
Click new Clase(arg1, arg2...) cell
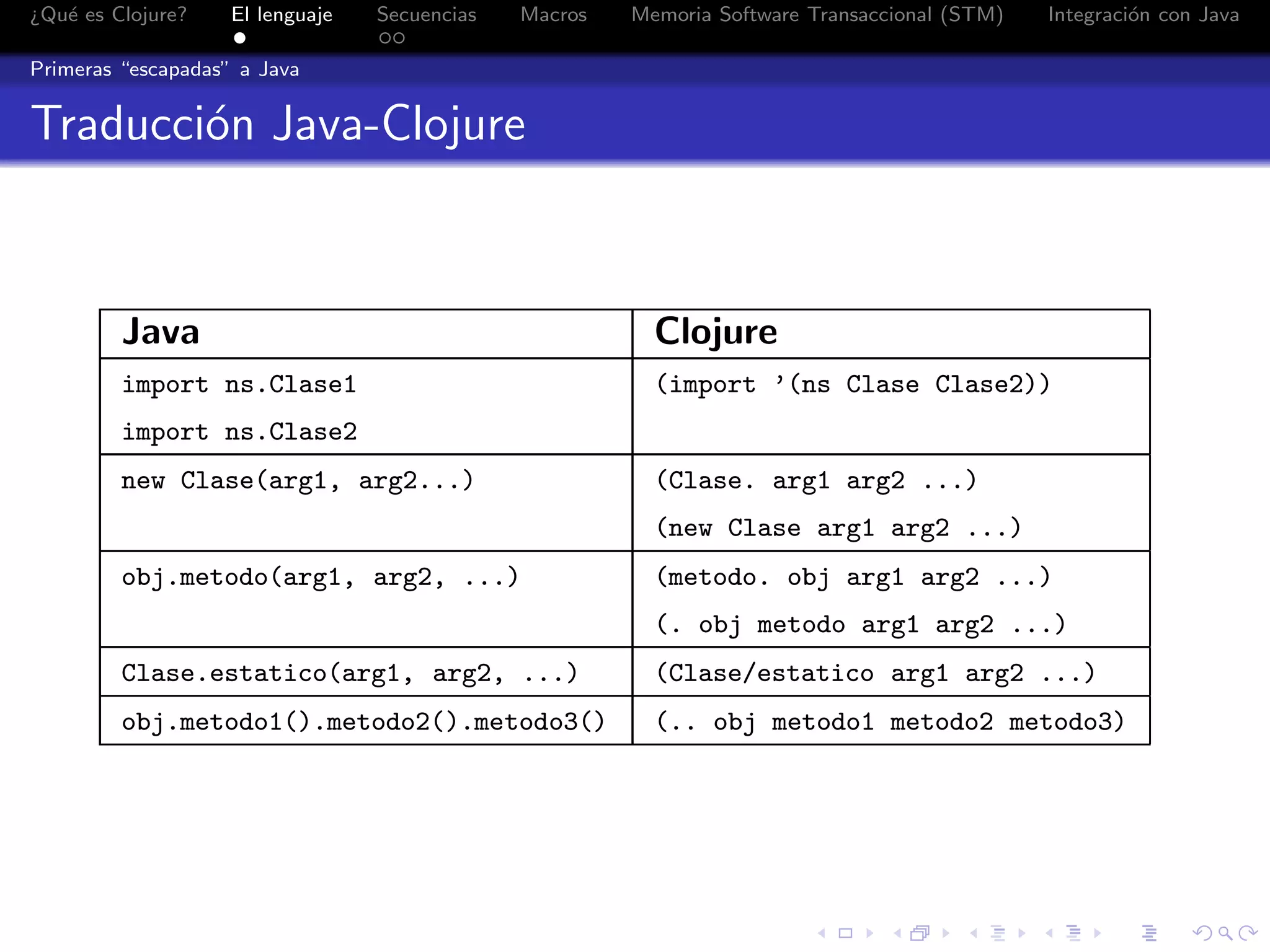point(366,503)
